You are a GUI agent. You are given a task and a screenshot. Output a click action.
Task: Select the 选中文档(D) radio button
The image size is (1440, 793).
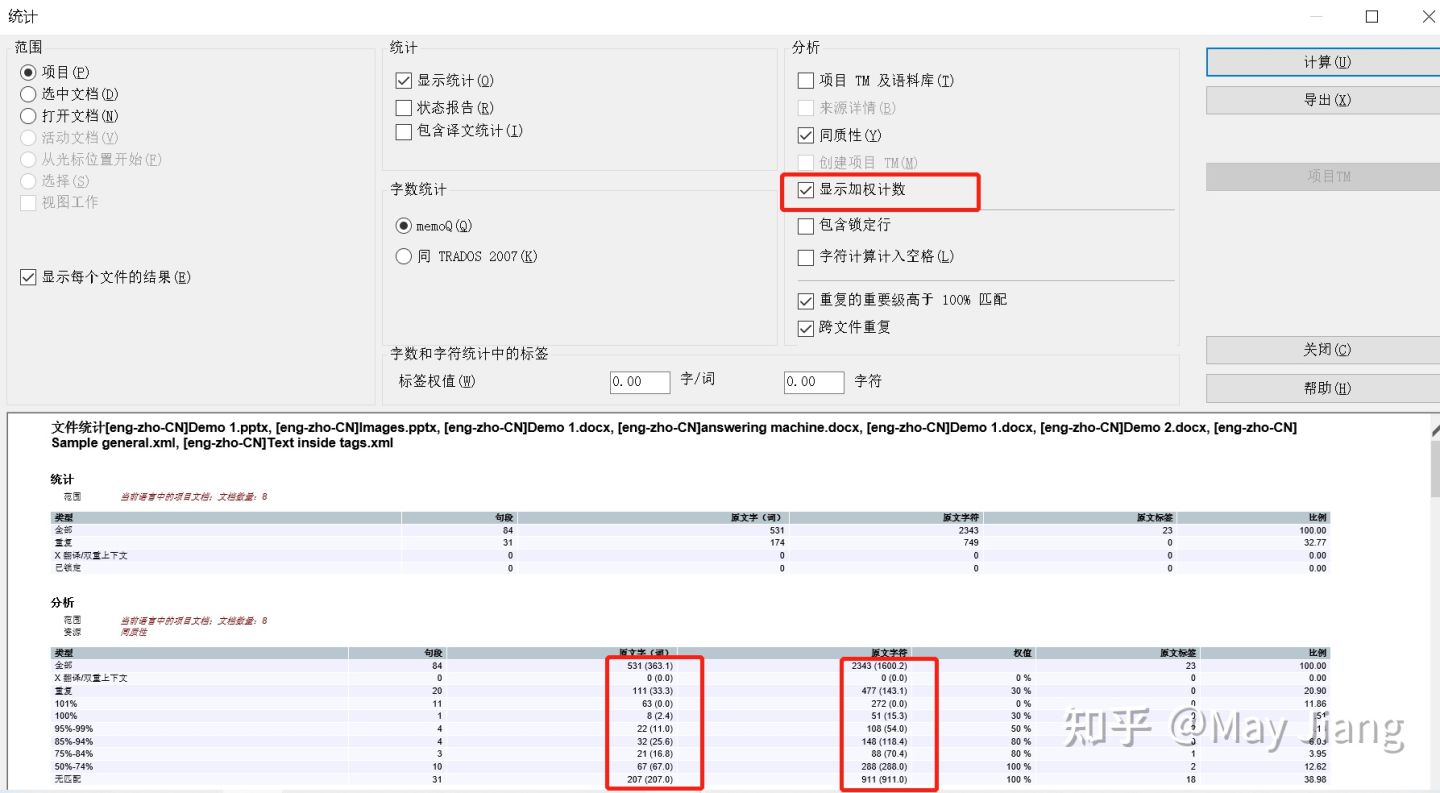pyautogui.click(x=30, y=95)
